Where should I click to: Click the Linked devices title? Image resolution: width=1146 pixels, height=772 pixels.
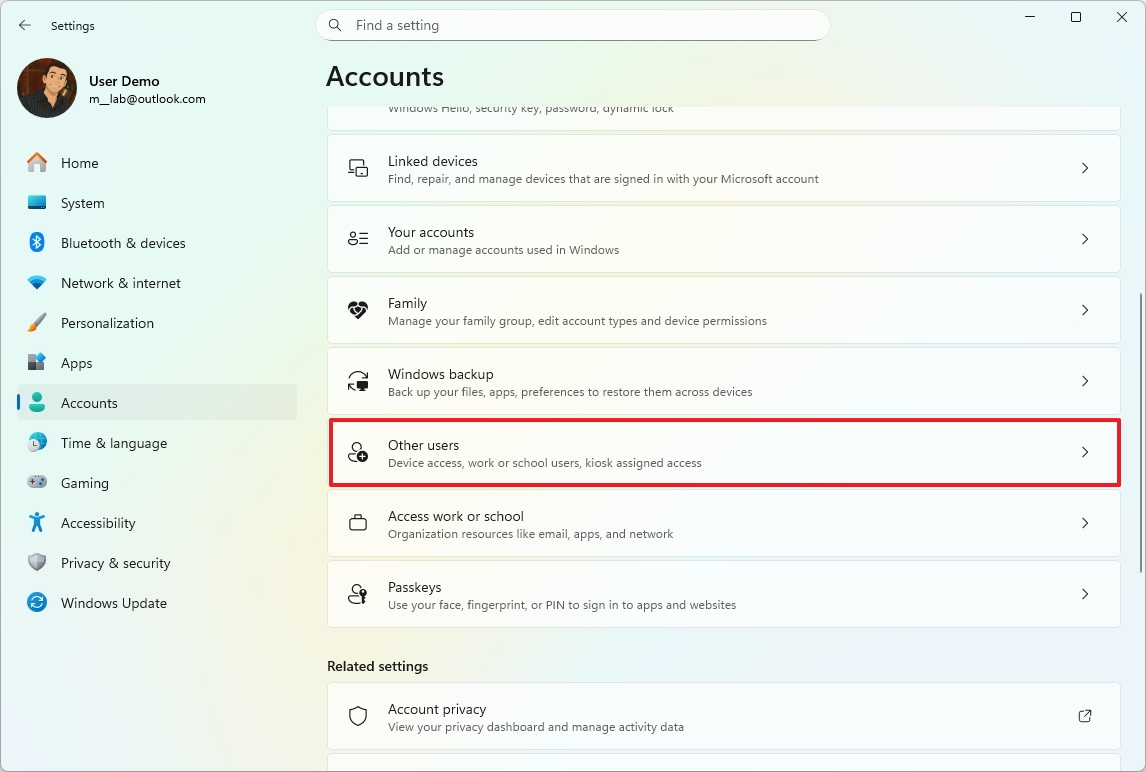433,161
